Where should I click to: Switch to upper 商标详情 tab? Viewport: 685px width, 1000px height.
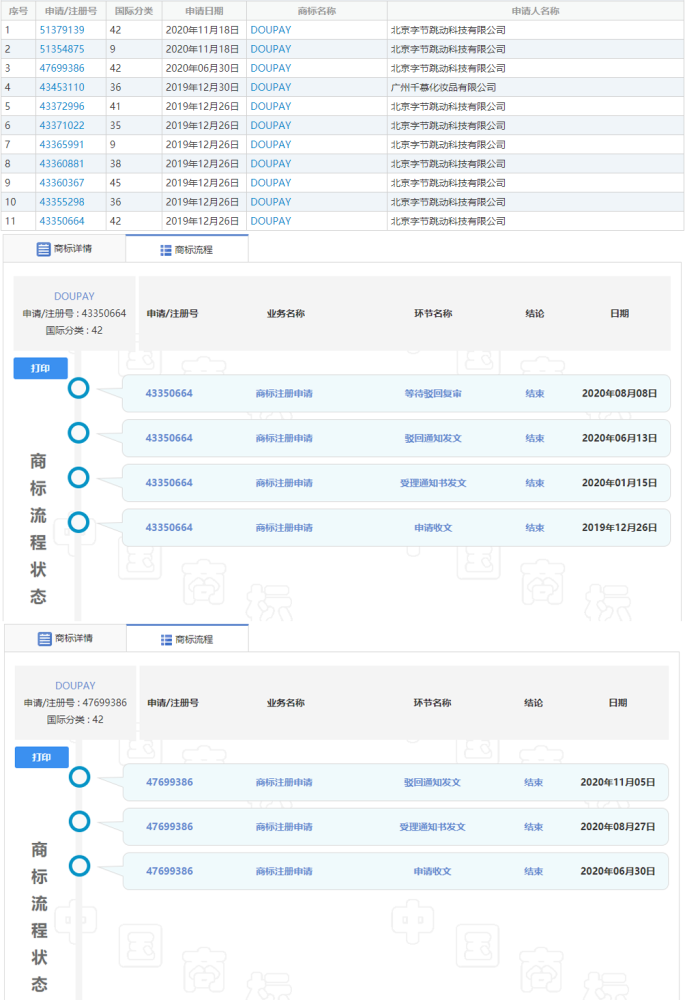pyautogui.click(x=64, y=249)
